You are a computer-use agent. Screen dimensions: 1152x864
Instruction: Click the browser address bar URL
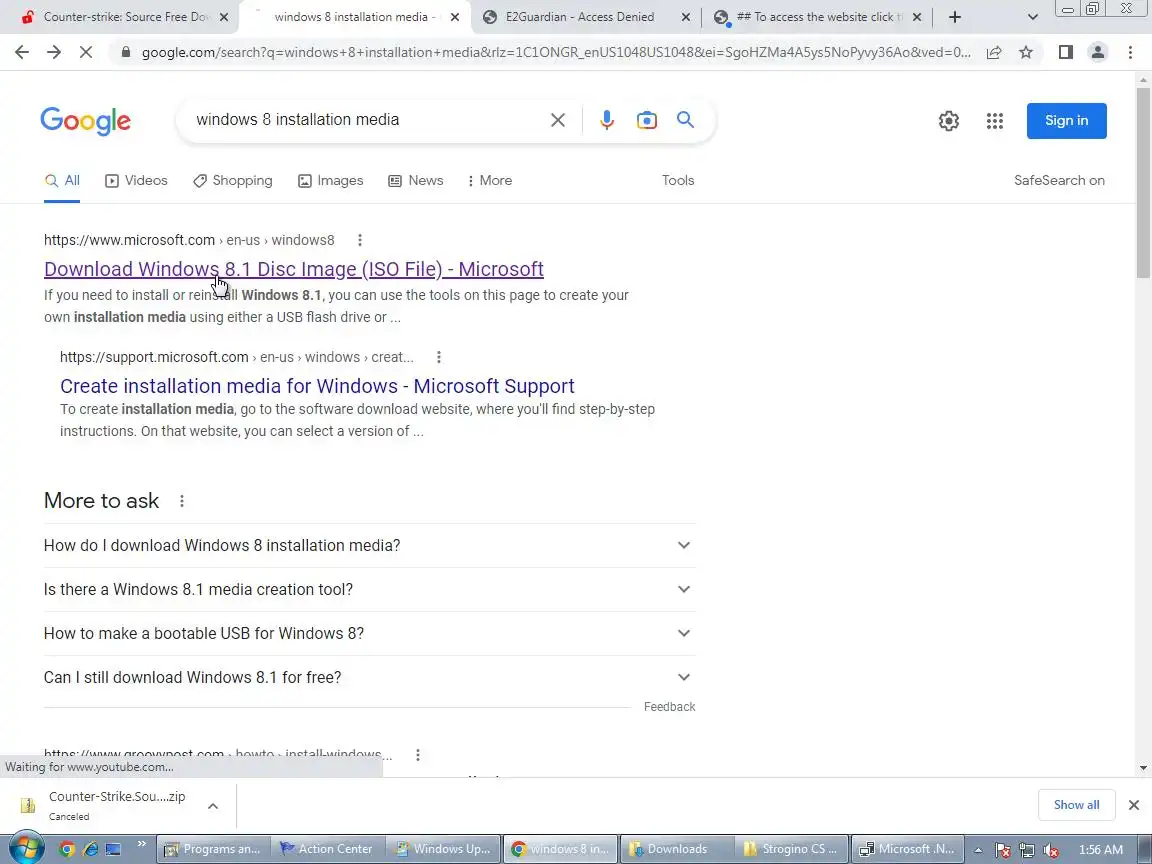click(x=555, y=52)
